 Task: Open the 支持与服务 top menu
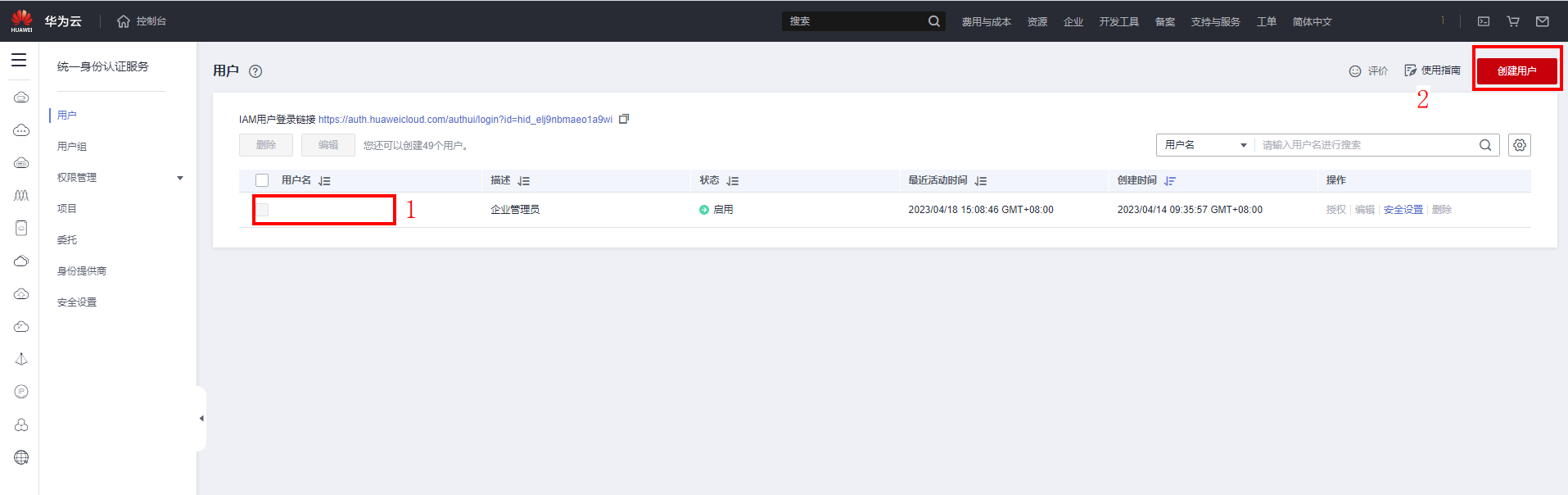(1216, 22)
